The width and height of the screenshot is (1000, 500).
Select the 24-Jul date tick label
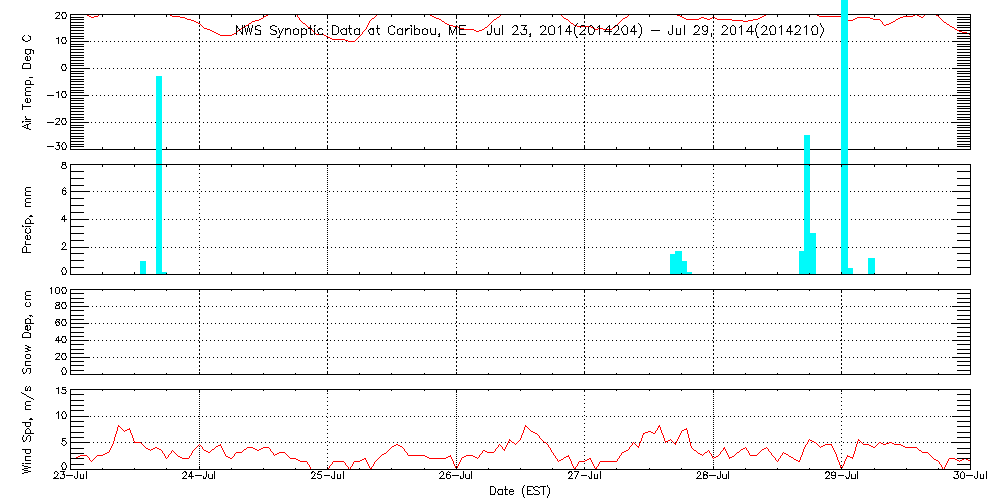pyautogui.click(x=200, y=477)
